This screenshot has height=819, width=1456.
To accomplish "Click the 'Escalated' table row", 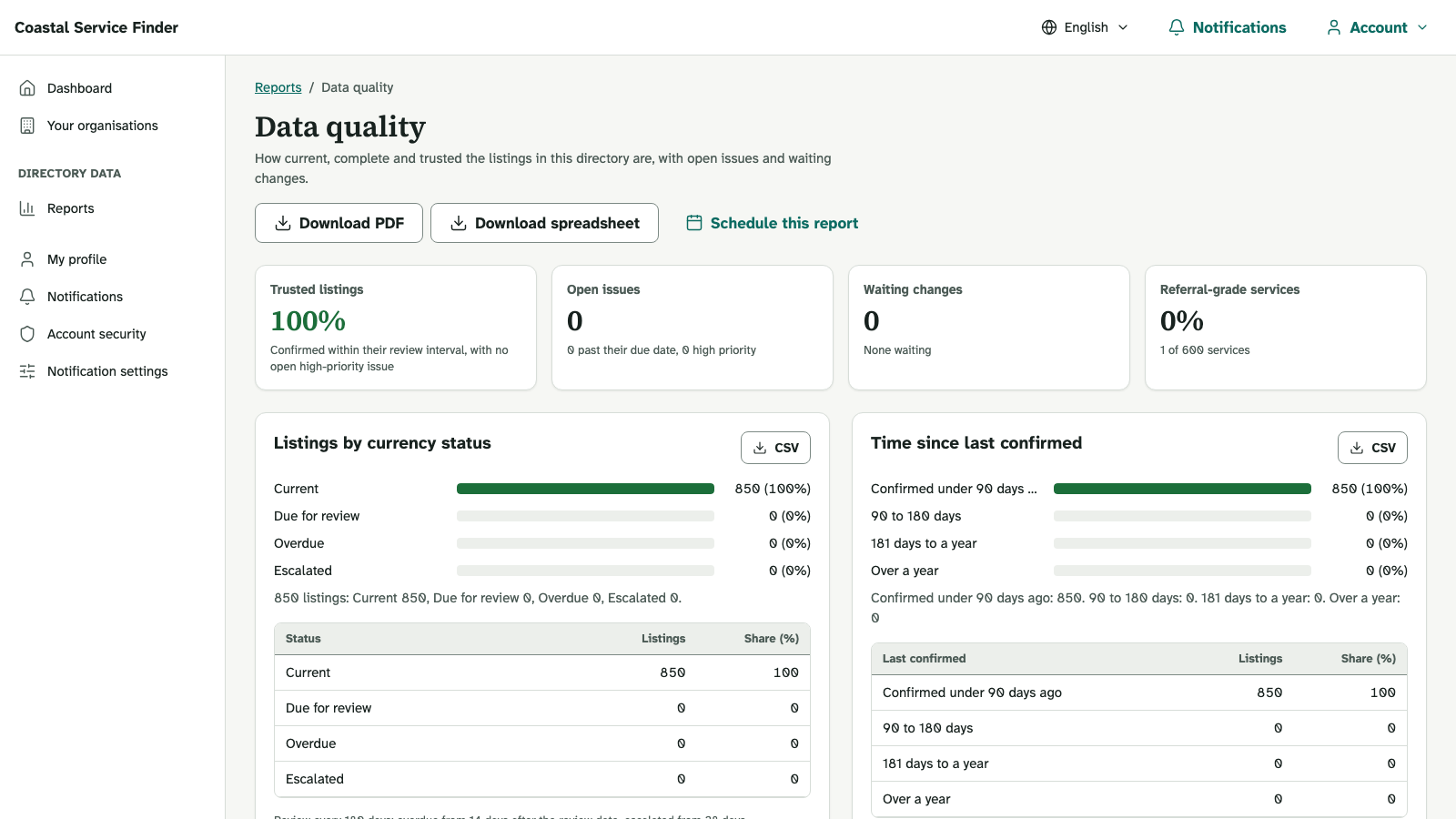I will point(542,779).
